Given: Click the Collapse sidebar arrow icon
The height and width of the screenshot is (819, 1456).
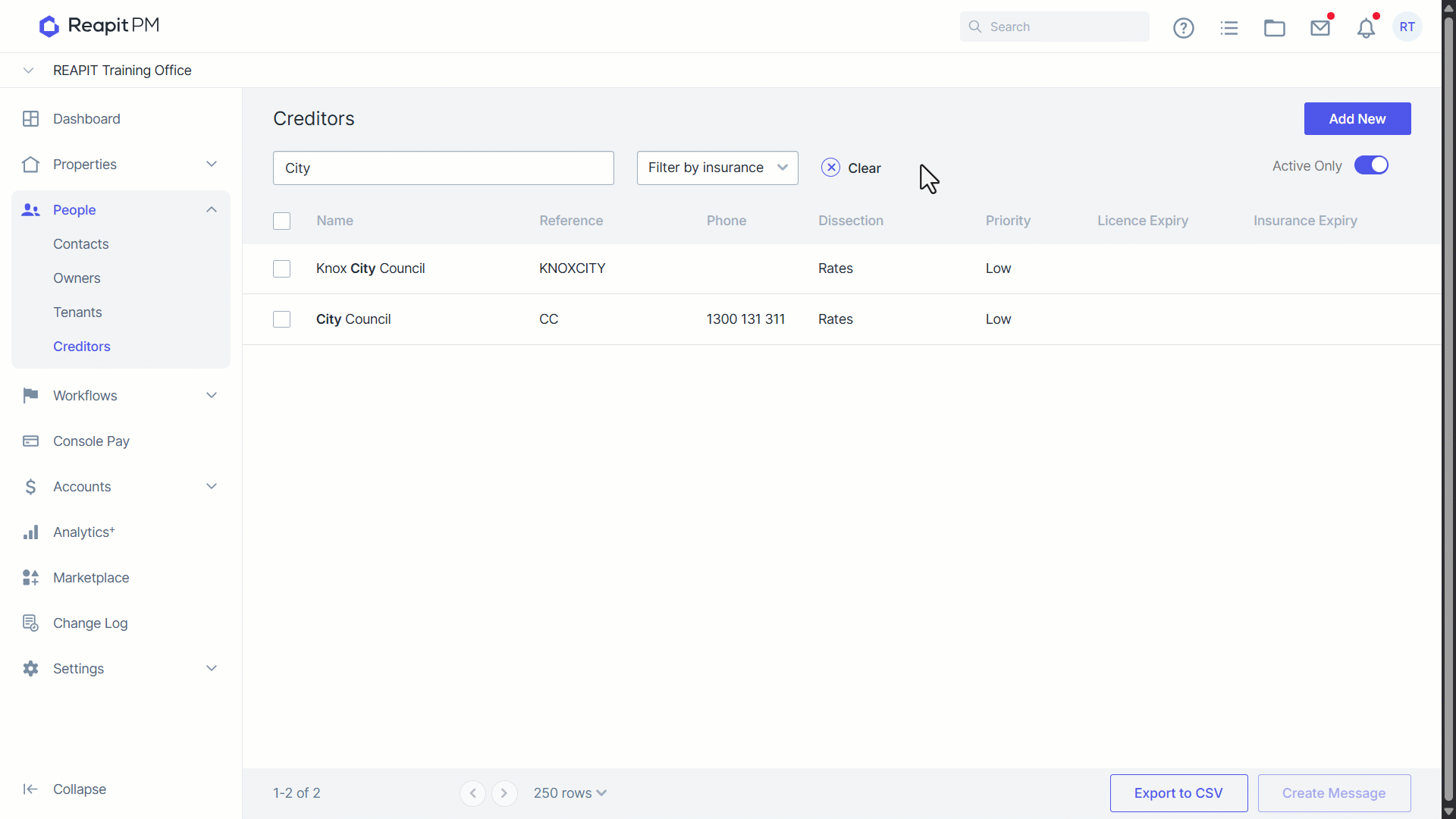Looking at the screenshot, I should coord(30,789).
